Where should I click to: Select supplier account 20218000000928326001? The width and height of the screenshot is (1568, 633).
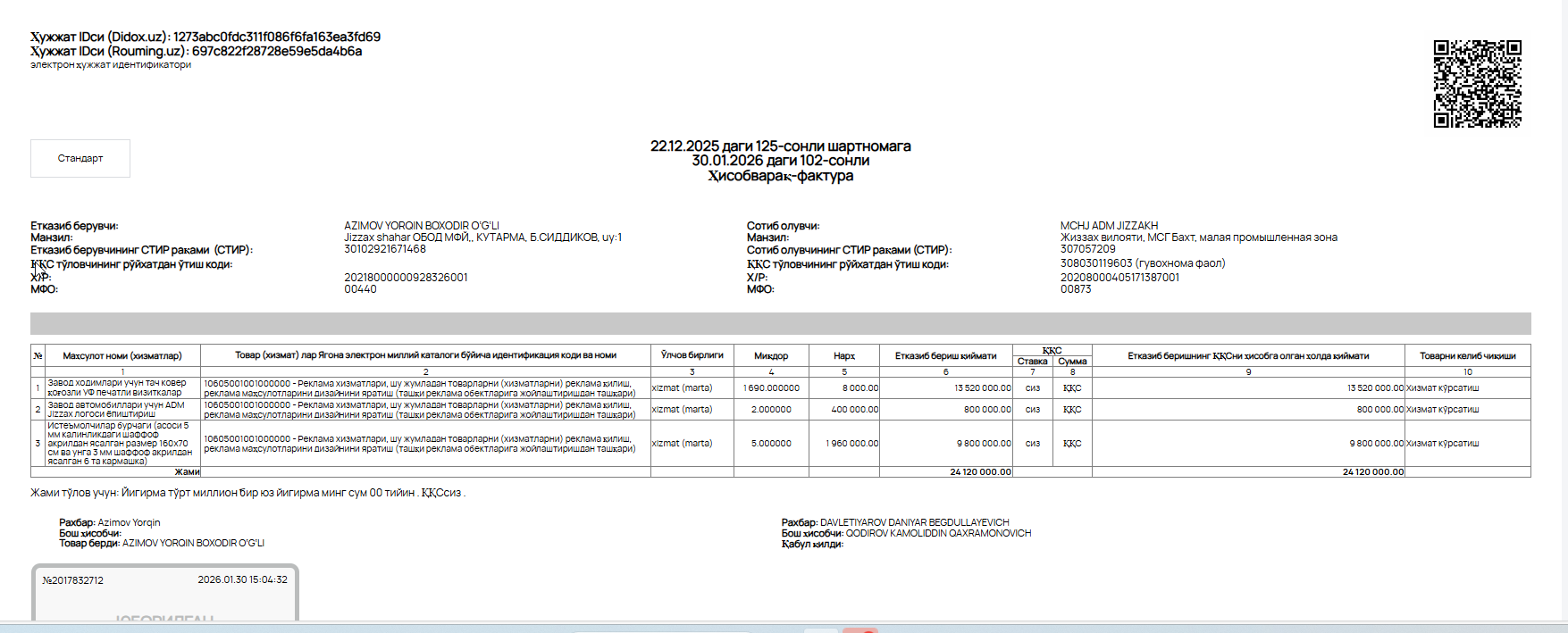pos(406,278)
